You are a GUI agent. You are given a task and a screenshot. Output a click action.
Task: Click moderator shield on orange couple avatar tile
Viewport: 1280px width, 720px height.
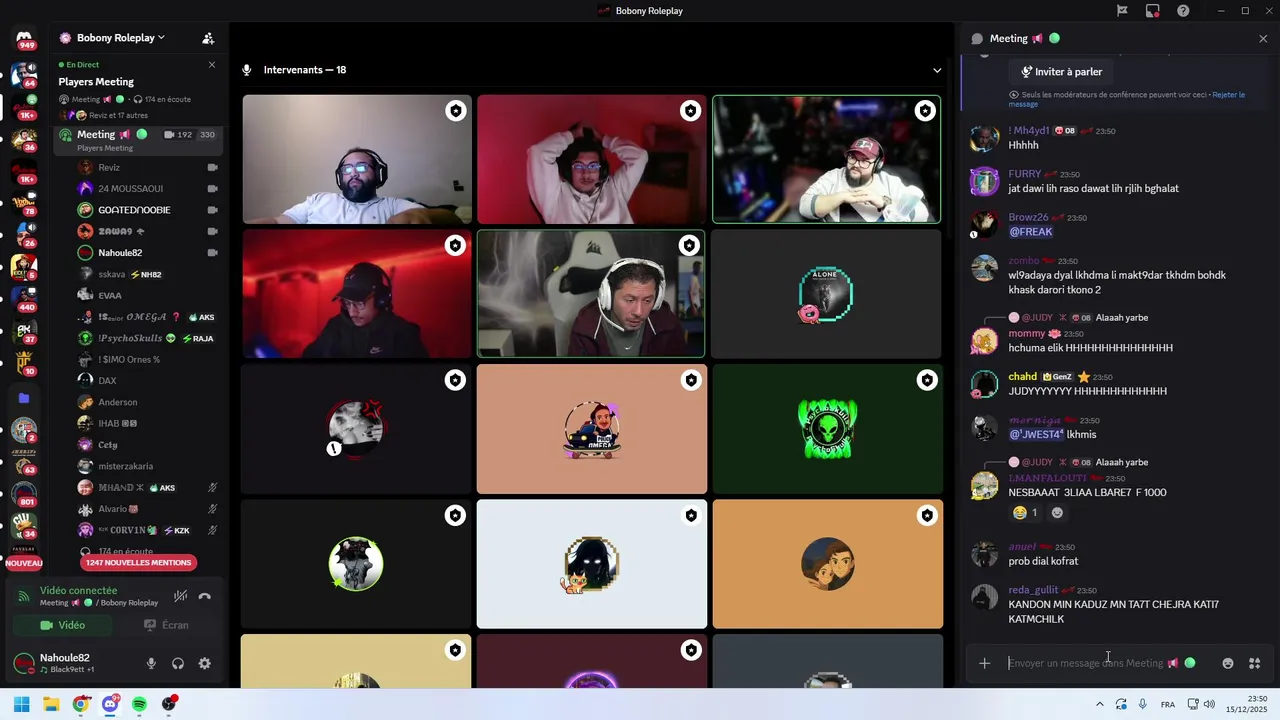tap(927, 515)
